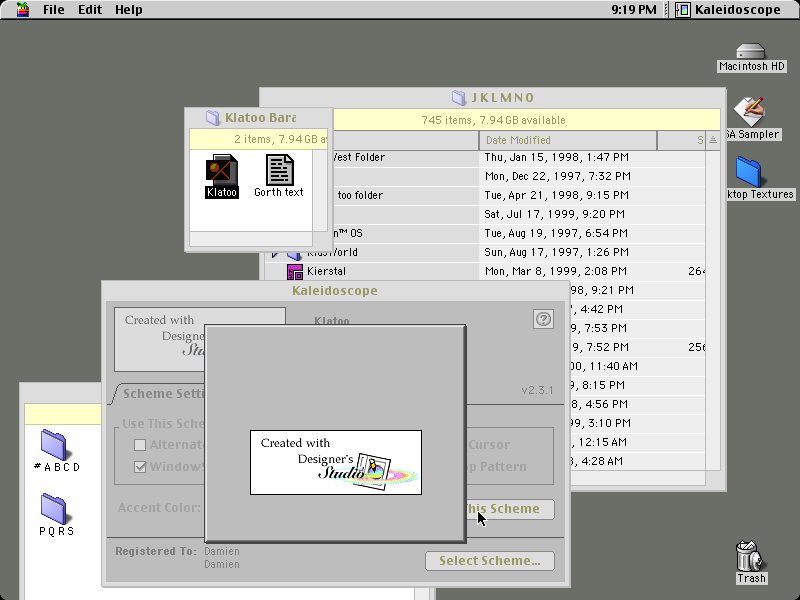This screenshot has height=600, width=800.
Task: Click the date Mon, Dec 22, 1997, 7:32 PM
Action: click(558, 176)
